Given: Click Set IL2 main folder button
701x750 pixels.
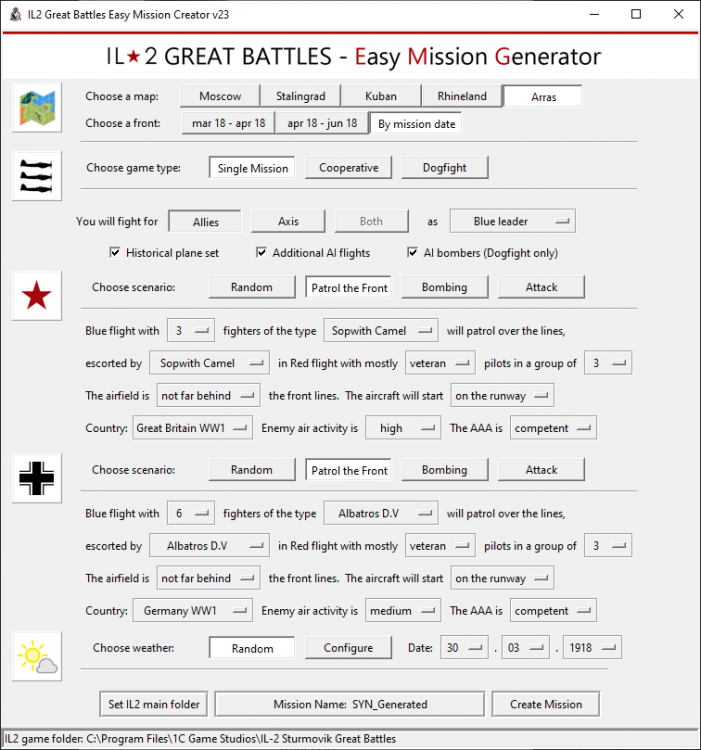Looking at the screenshot, I should (x=153, y=704).
